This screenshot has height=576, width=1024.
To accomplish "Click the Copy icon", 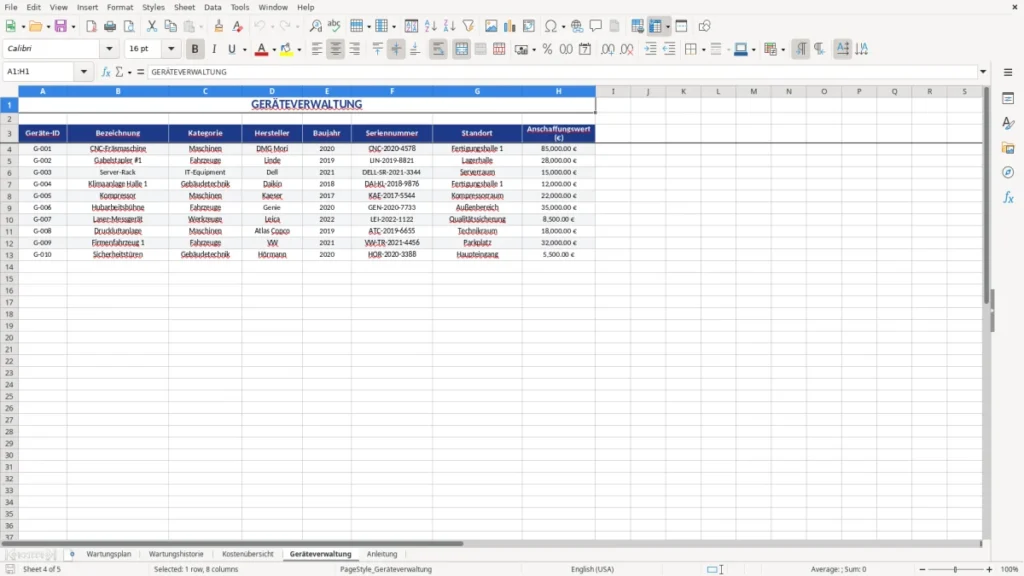I will [170, 26].
